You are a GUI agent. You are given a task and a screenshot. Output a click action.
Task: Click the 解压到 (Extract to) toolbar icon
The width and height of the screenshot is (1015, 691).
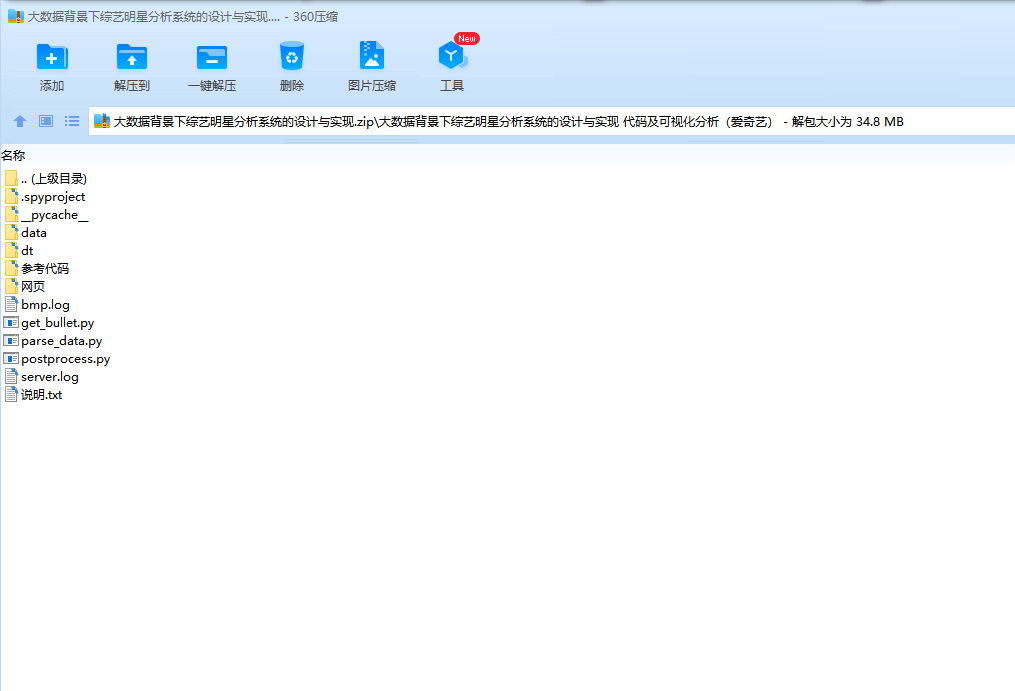click(131, 57)
